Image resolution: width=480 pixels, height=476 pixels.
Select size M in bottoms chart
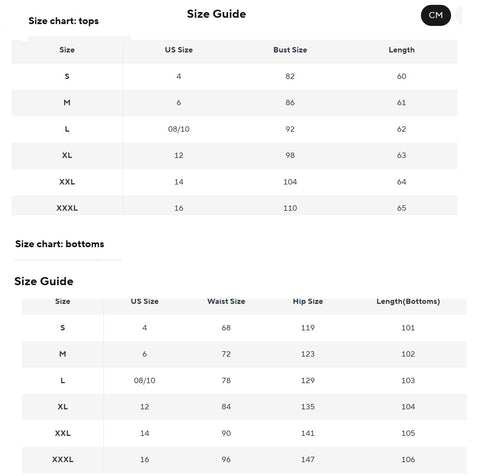click(x=62, y=354)
